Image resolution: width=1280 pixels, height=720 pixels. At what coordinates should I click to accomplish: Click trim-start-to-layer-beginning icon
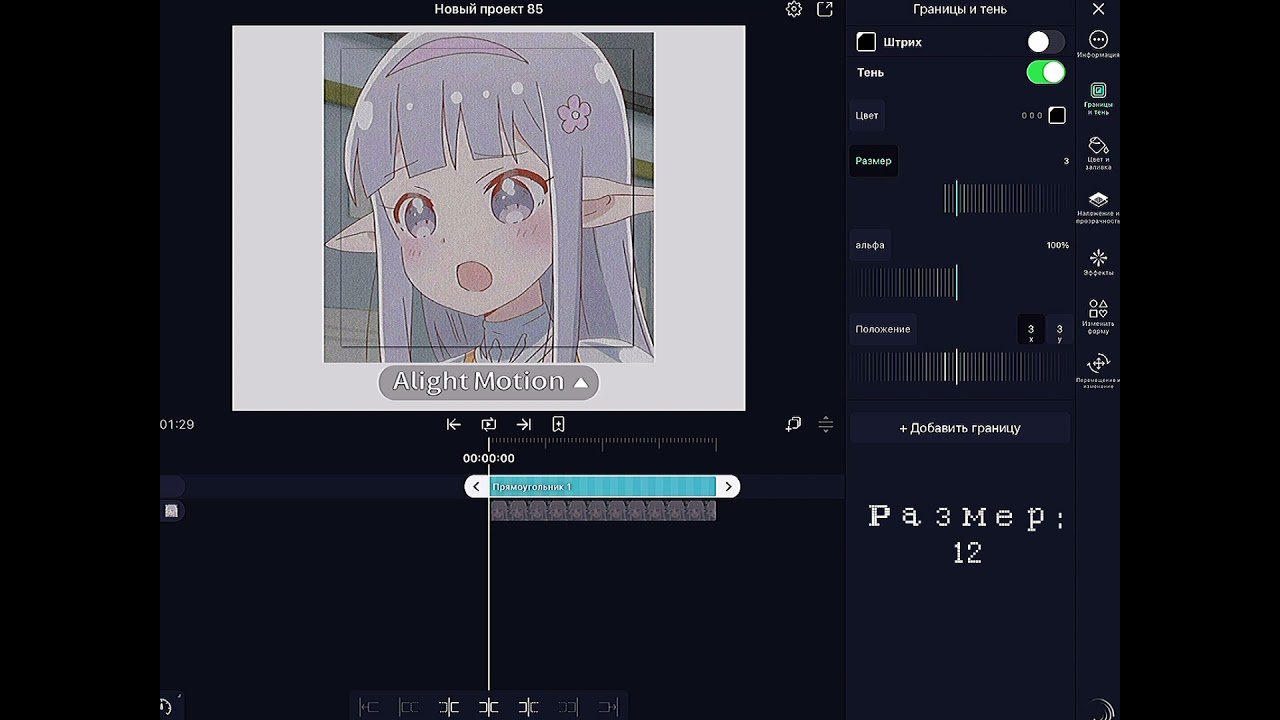click(369, 707)
